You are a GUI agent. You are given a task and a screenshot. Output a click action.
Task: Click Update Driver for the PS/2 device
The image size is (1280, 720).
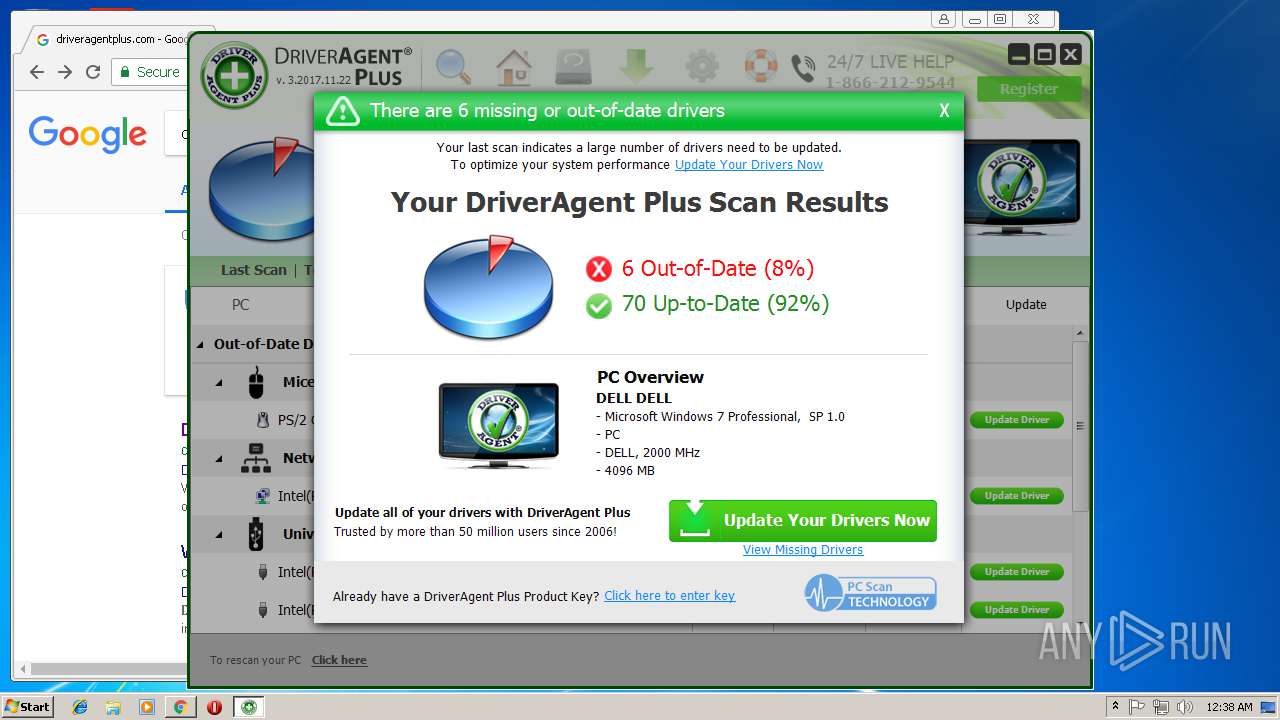[1017, 420]
